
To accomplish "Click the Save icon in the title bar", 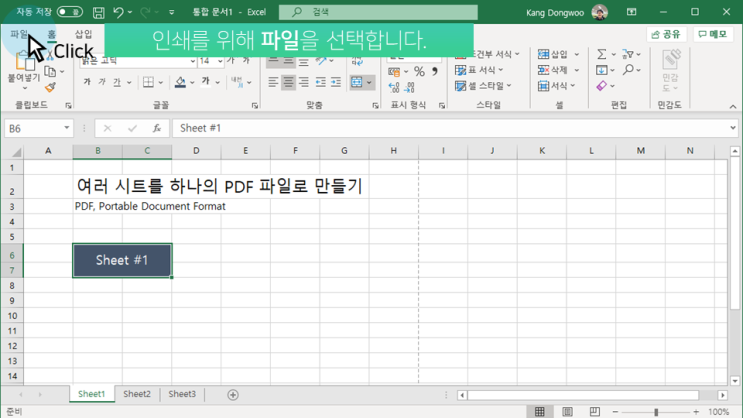I will tap(98, 12).
